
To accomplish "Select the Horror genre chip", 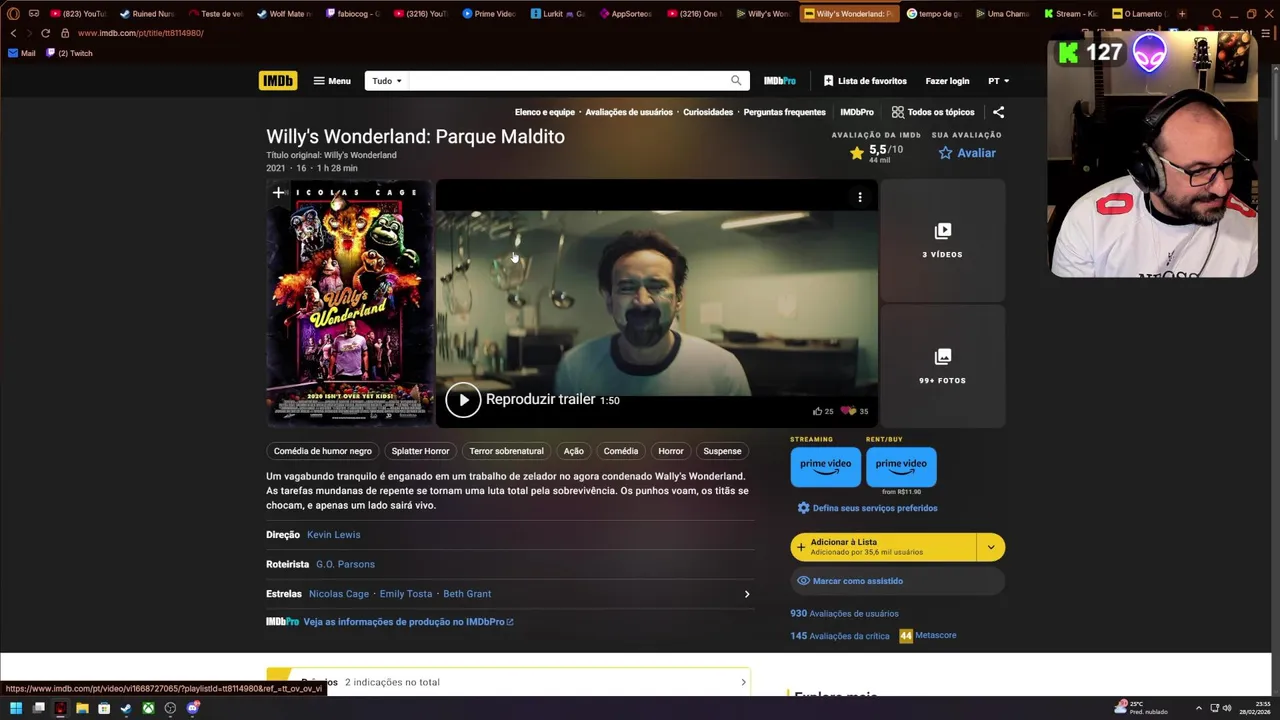I will click(671, 451).
